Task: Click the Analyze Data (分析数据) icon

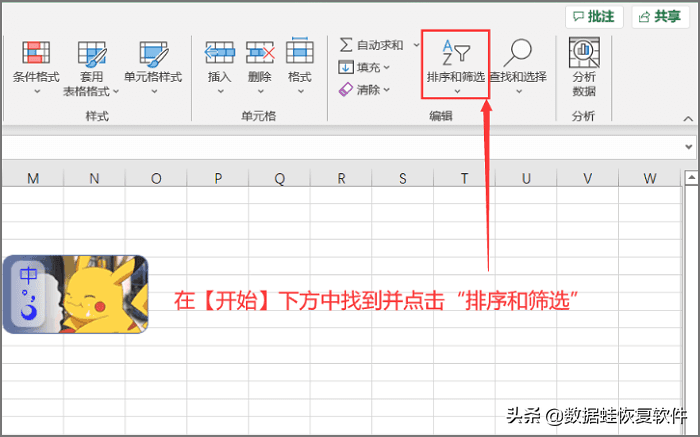Action: click(584, 53)
